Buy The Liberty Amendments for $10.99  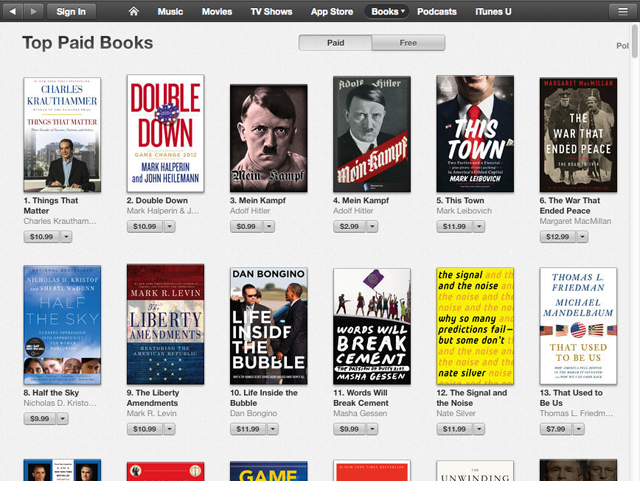(145, 429)
